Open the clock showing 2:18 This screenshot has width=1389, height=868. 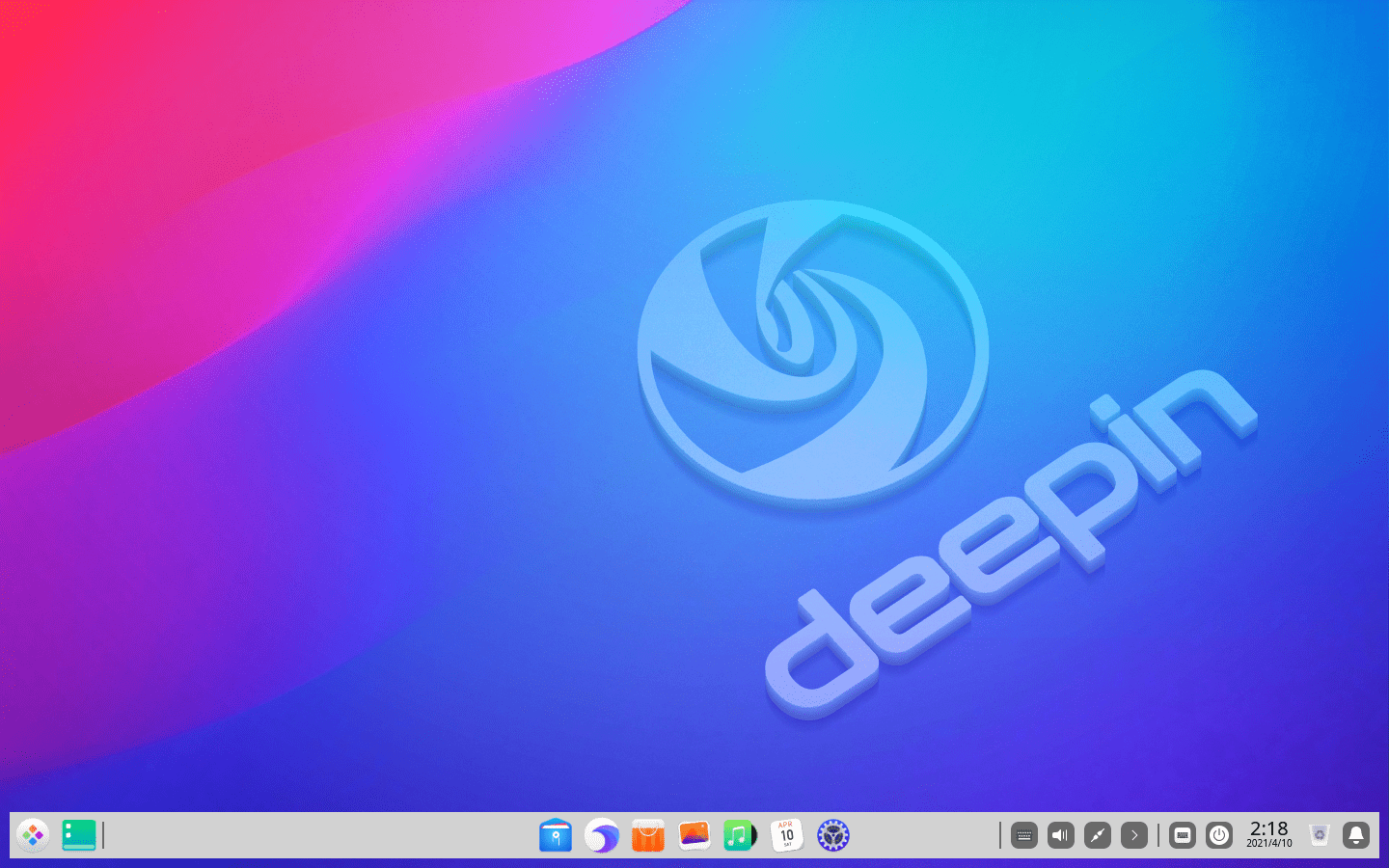click(1268, 835)
